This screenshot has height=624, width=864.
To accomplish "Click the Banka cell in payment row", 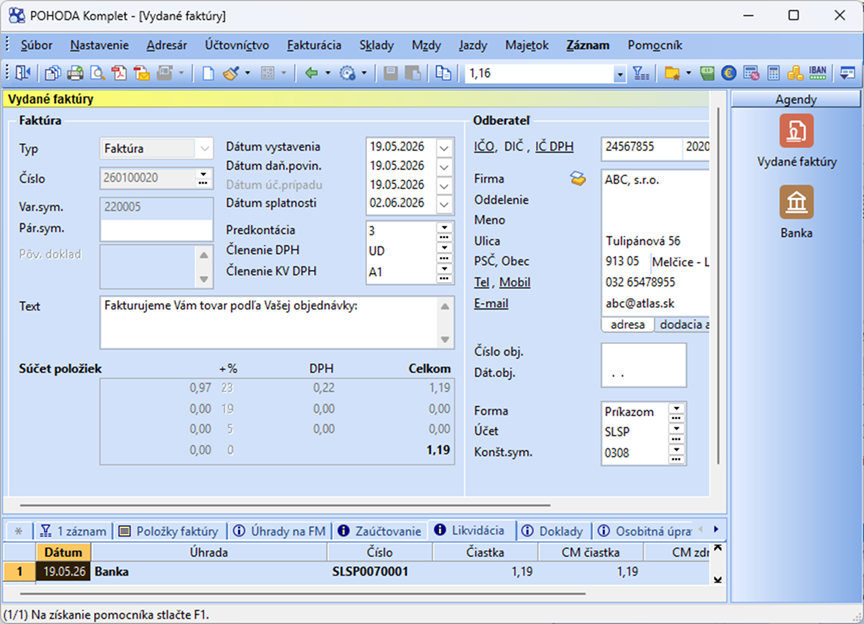I will point(209,571).
